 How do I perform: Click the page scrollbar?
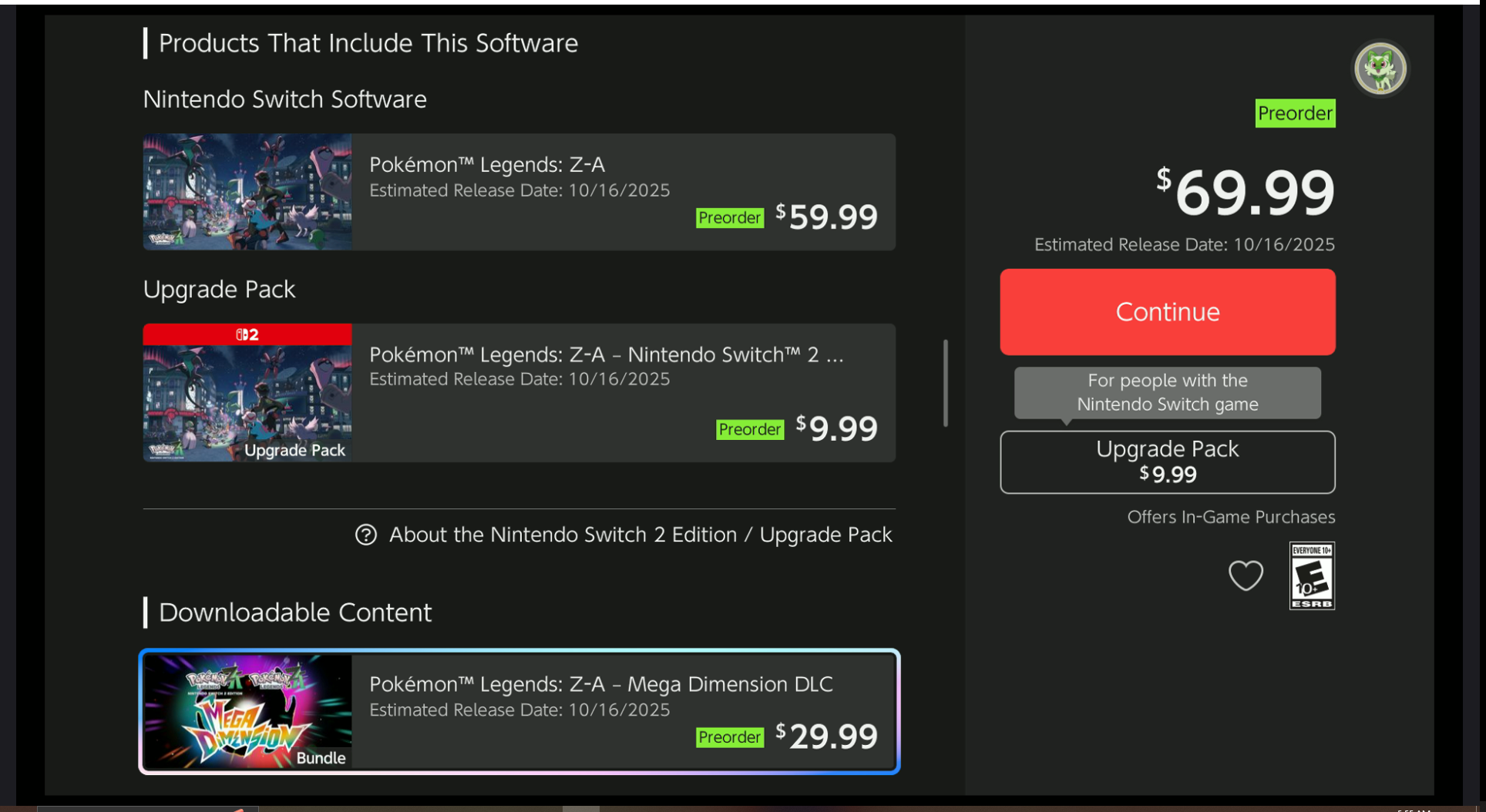click(945, 383)
